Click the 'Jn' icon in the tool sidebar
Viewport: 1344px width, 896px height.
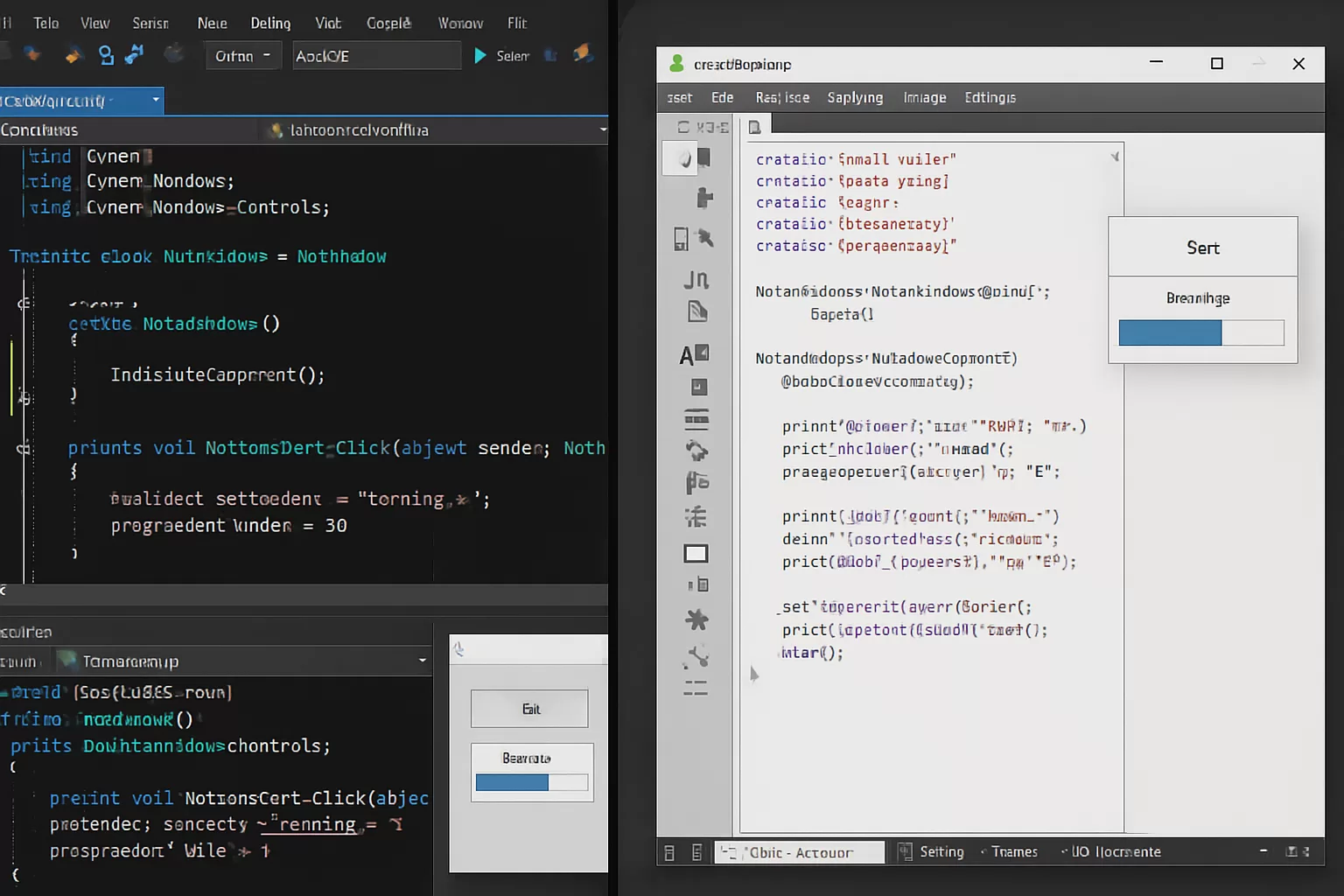pos(696,279)
